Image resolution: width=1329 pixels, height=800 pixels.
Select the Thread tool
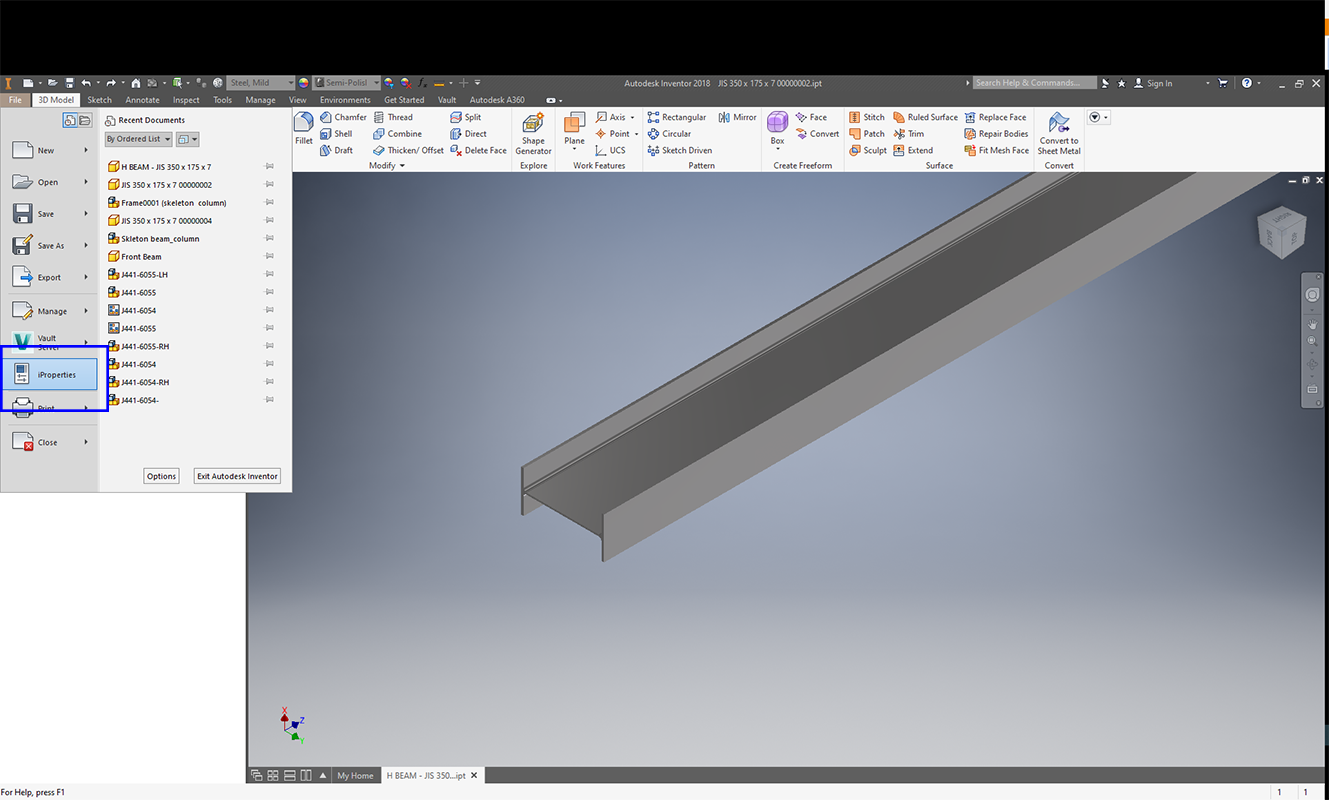pos(393,117)
